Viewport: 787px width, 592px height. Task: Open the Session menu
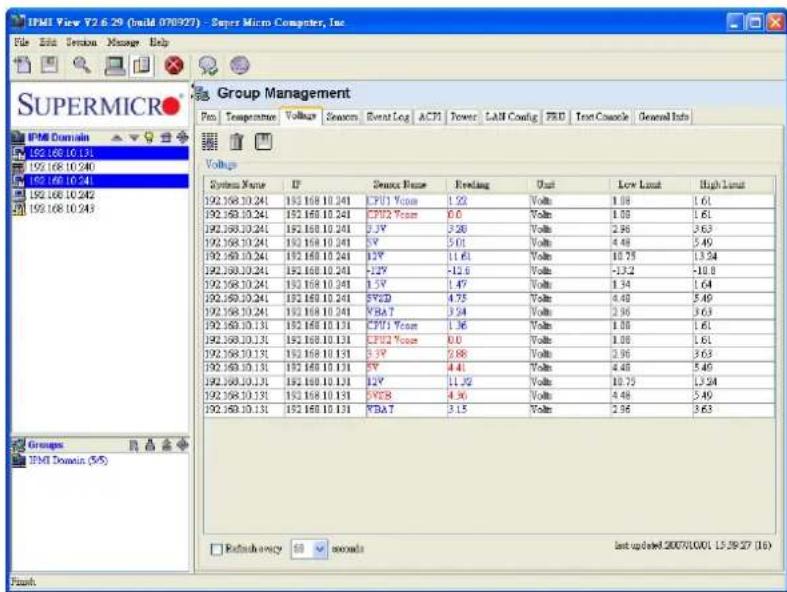81,42
